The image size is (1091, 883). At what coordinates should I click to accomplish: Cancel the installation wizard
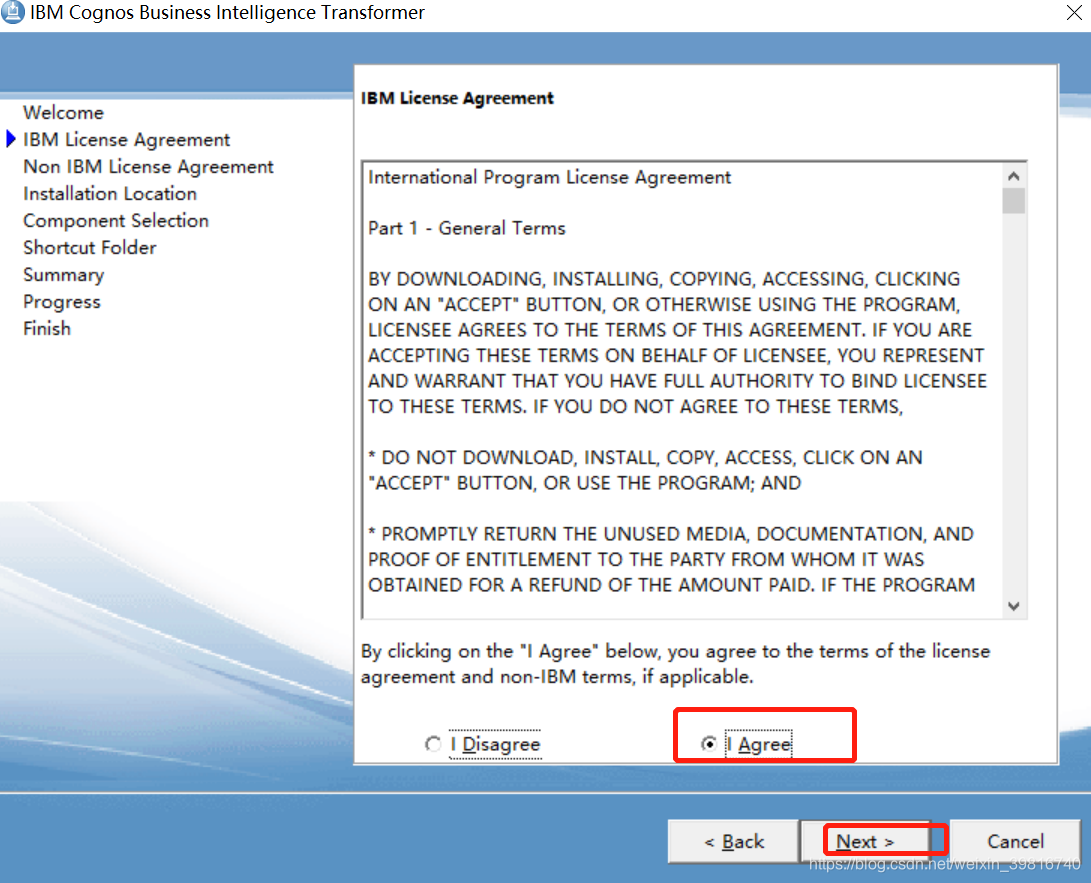pyautogui.click(x=1015, y=841)
